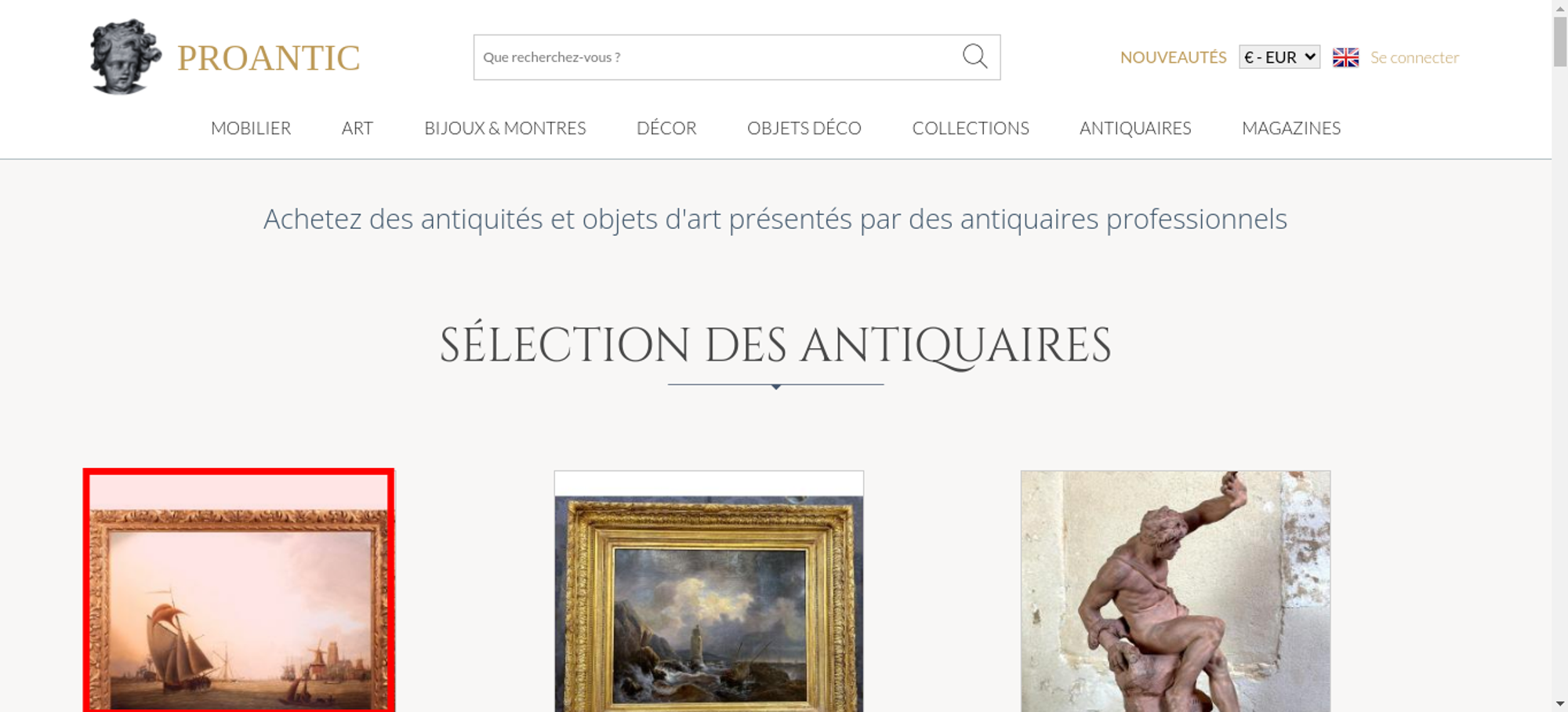The width and height of the screenshot is (1568, 712).
Task: Click the PROANTIC wordmark link
Action: click(268, 58)
